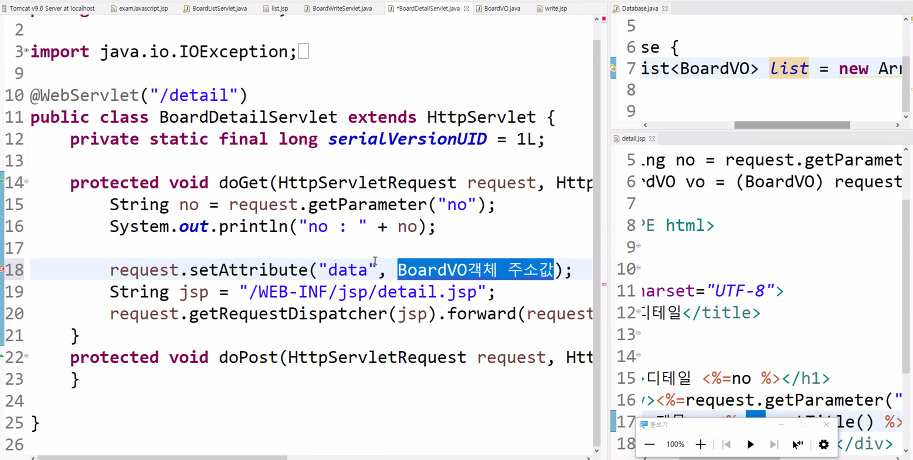The image size is (913, 460).
Task: Click "UTF-8" value in detail.jsp
Action: [x=739, y=291]
